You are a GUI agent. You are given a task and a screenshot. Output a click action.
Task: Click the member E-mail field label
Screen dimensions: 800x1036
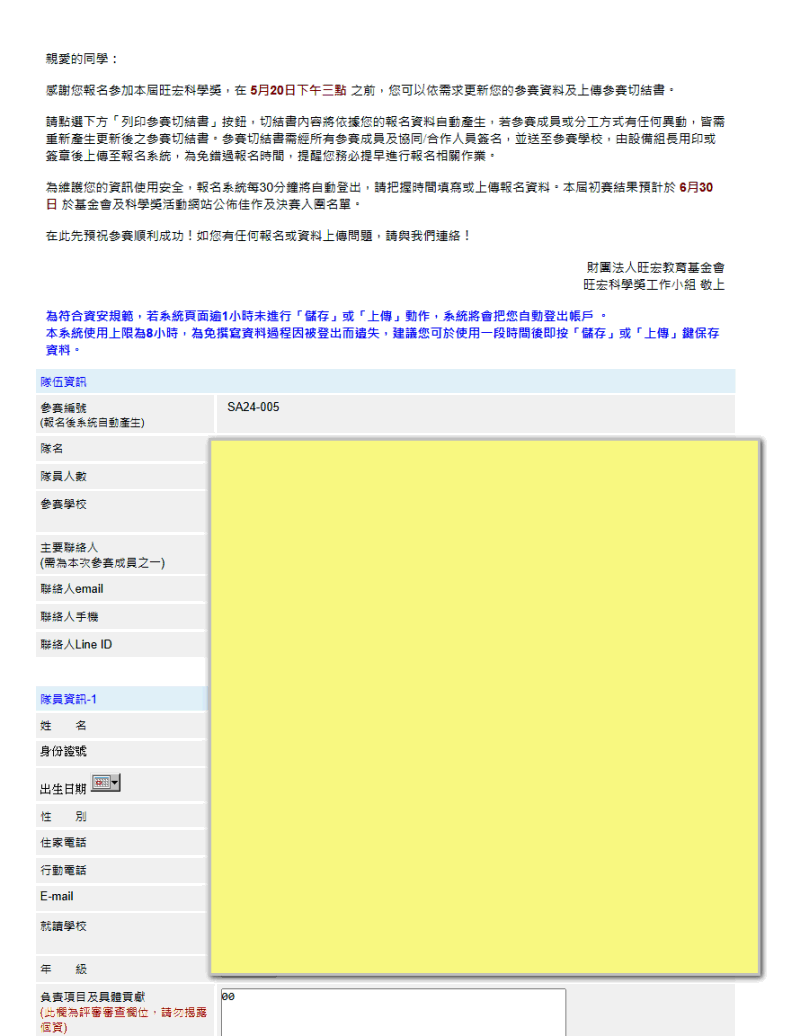tap(57, 896)
